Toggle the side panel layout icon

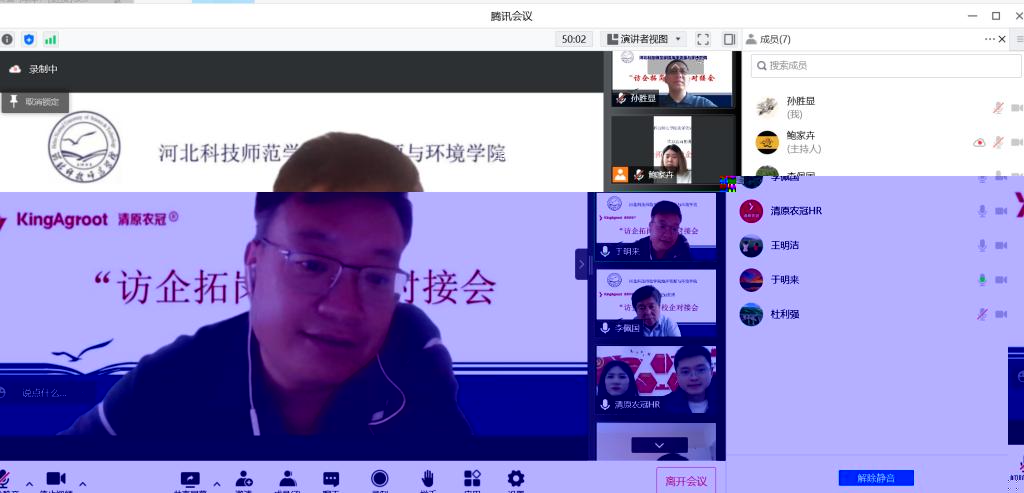pos(729,39)
